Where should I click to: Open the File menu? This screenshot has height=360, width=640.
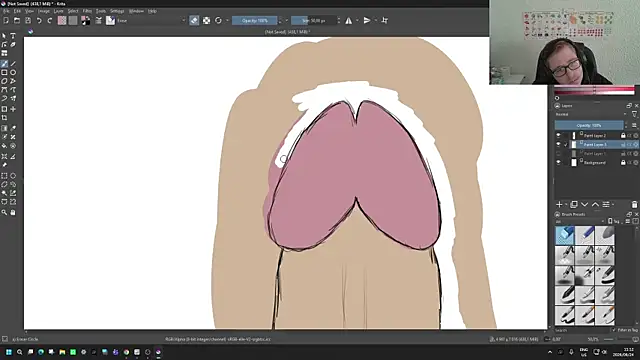click(x=6, y=11)
